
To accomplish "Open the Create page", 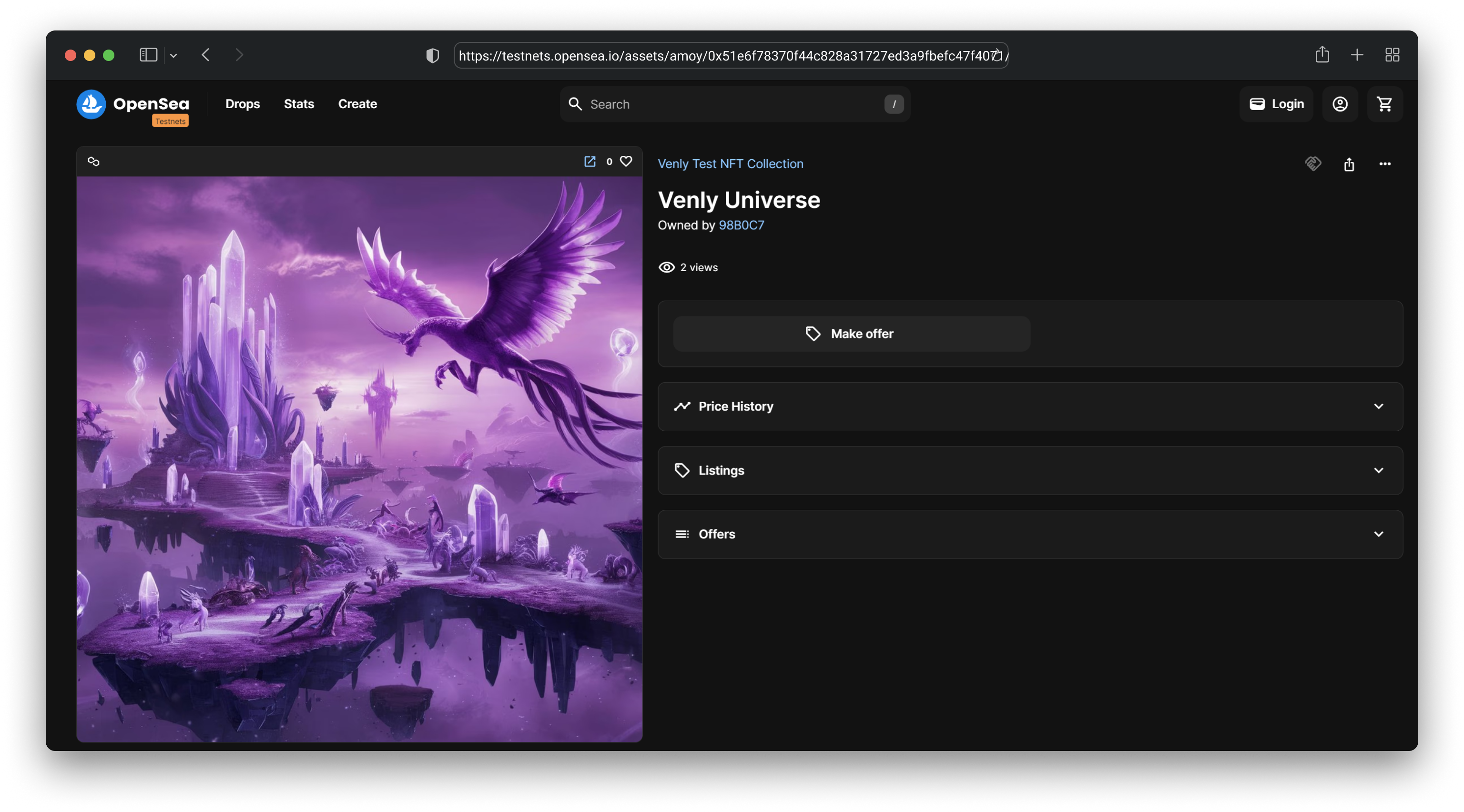I will pyautogui.click(x=357, y=104).
